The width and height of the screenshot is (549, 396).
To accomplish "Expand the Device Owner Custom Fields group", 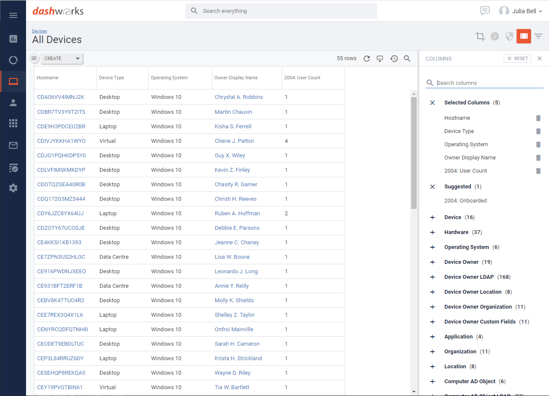I will [x=432, y=322].
